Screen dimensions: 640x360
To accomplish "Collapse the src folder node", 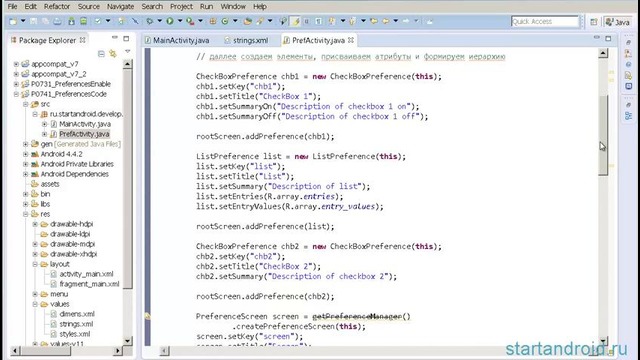I will [26, 104].
